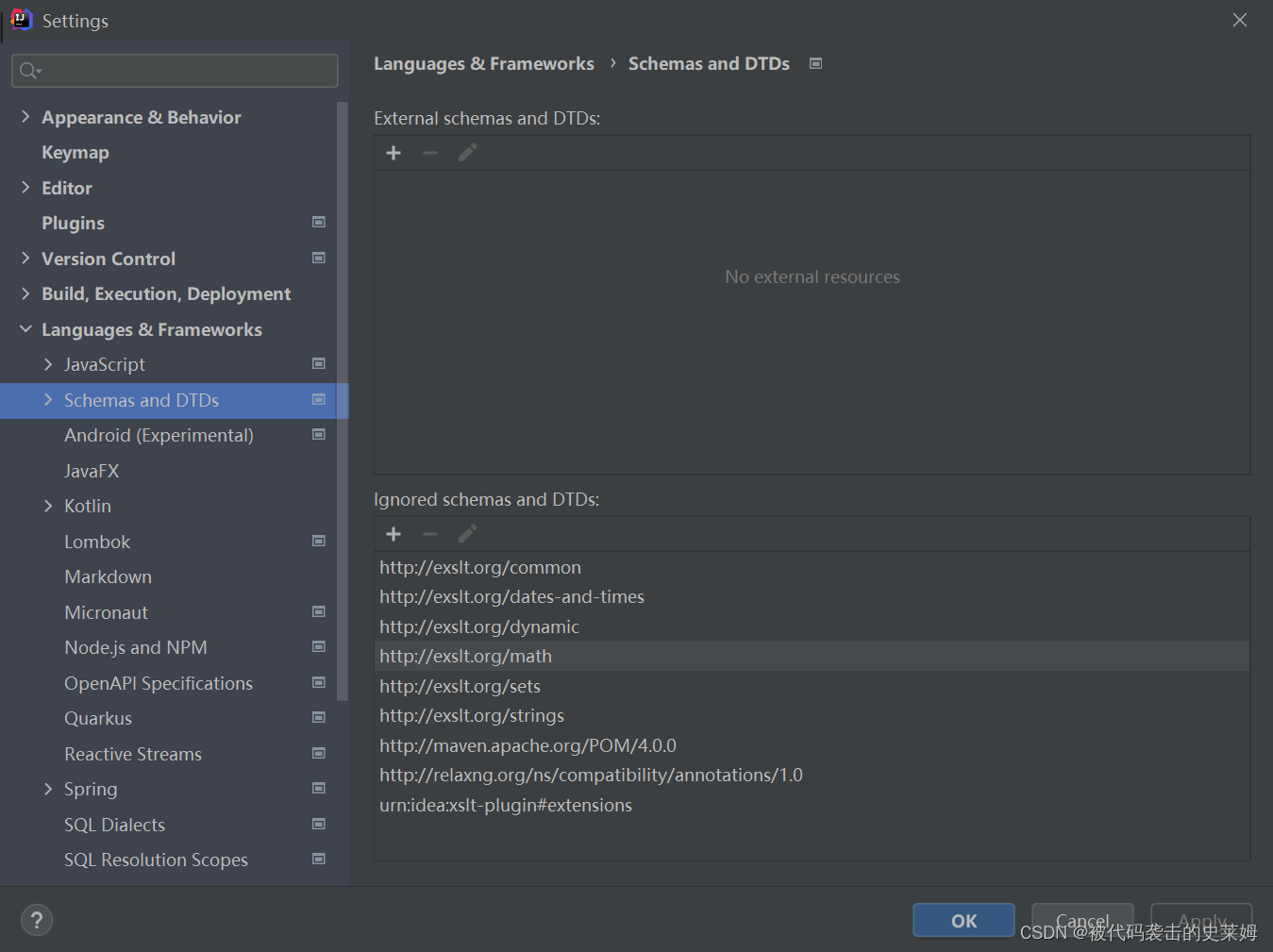Click project-level icon on SQL Resolution Scopes row

click(319, 860)
